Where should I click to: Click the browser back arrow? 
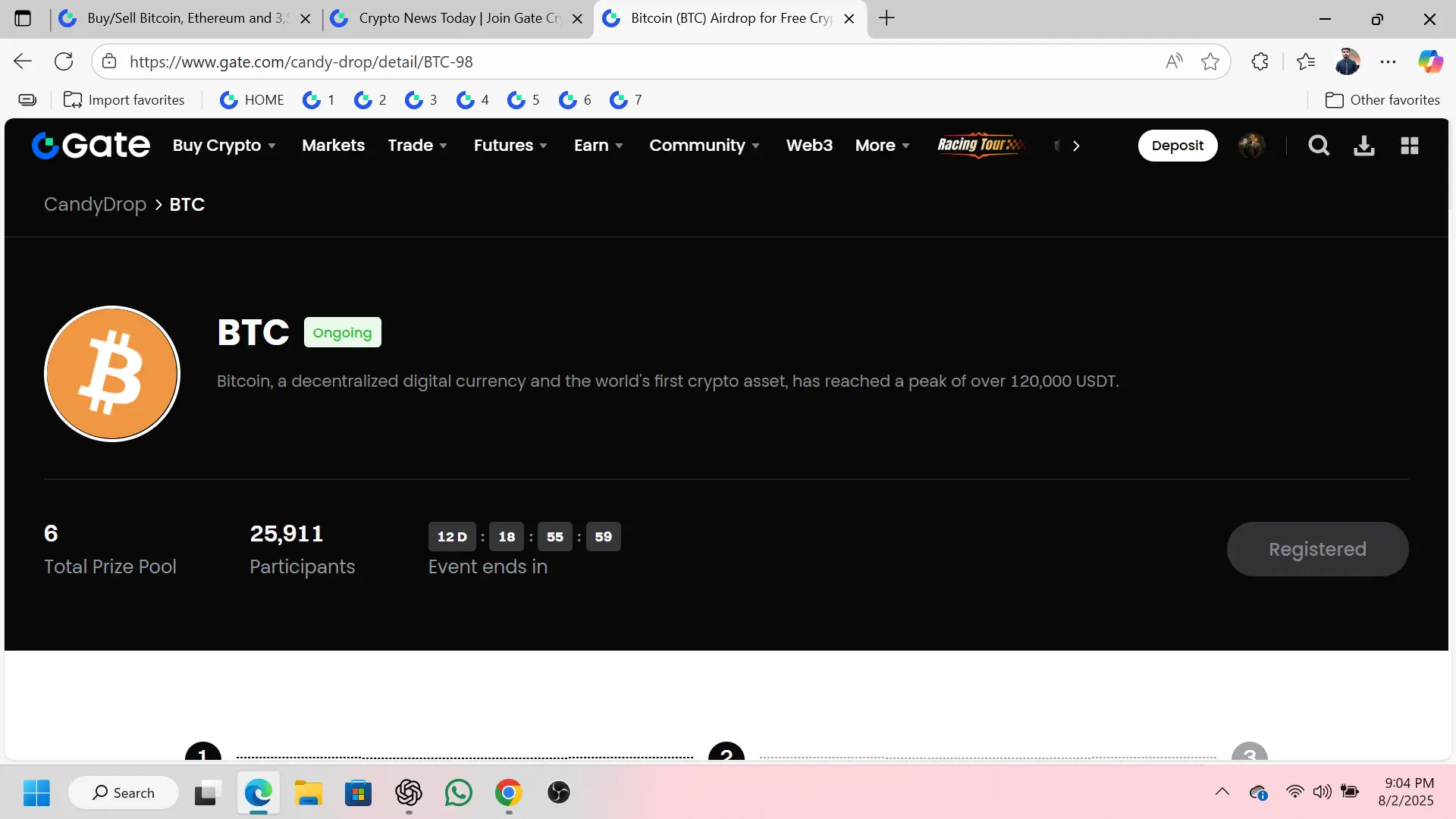[23, 61]
